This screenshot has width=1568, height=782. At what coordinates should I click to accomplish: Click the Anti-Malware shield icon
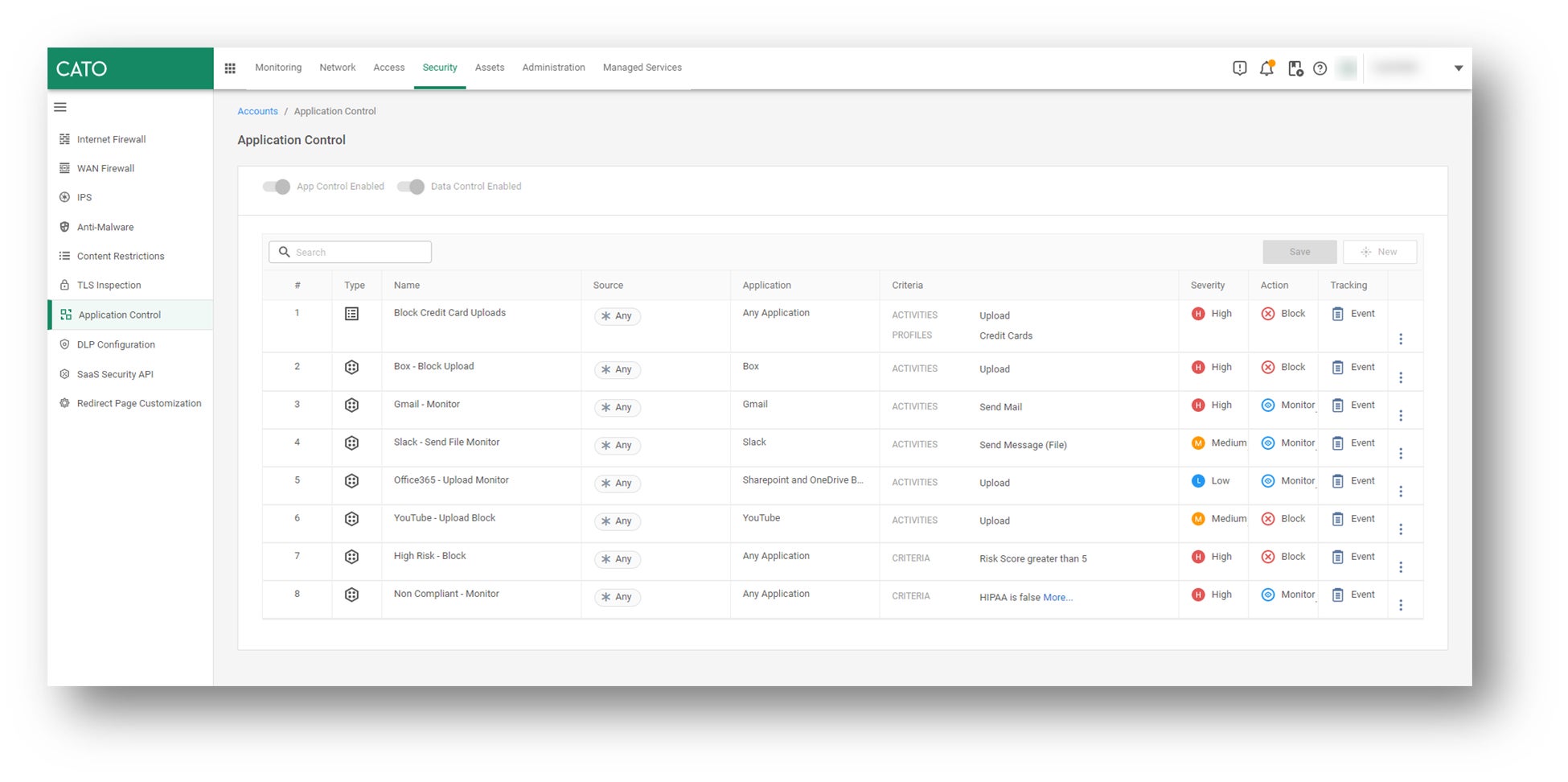tap(65, 227)
